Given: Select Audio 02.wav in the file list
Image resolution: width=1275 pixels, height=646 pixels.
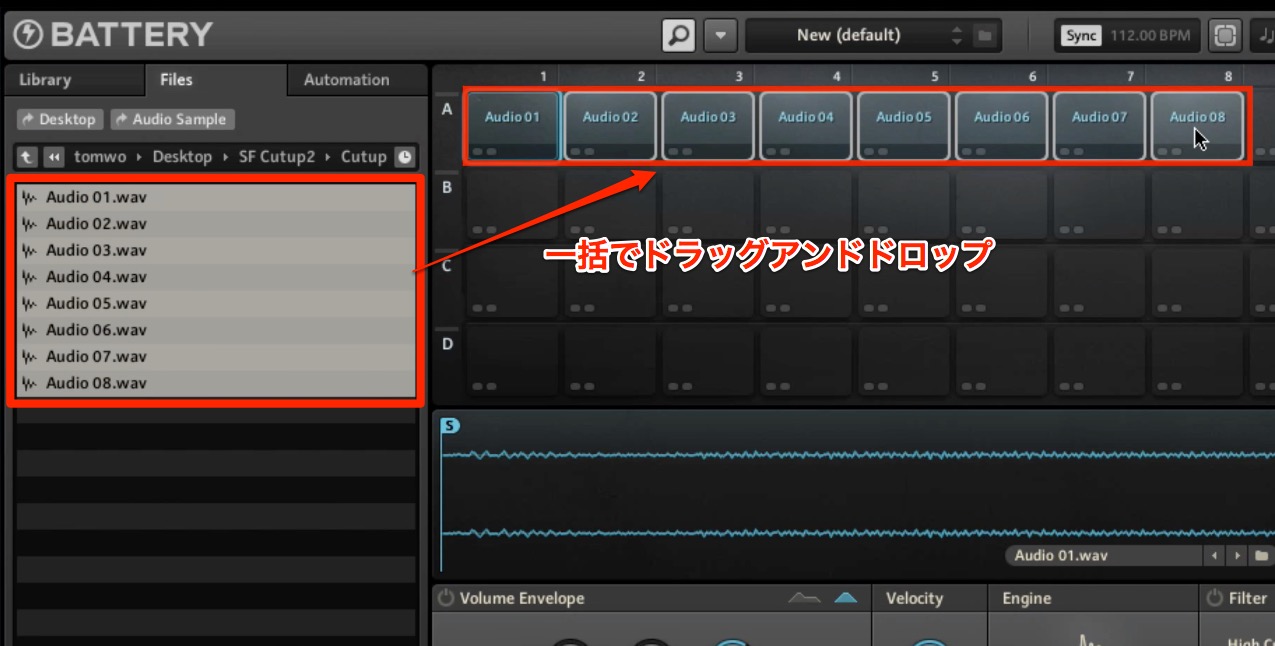Looking at the screenshot, I should click(216, 224).
